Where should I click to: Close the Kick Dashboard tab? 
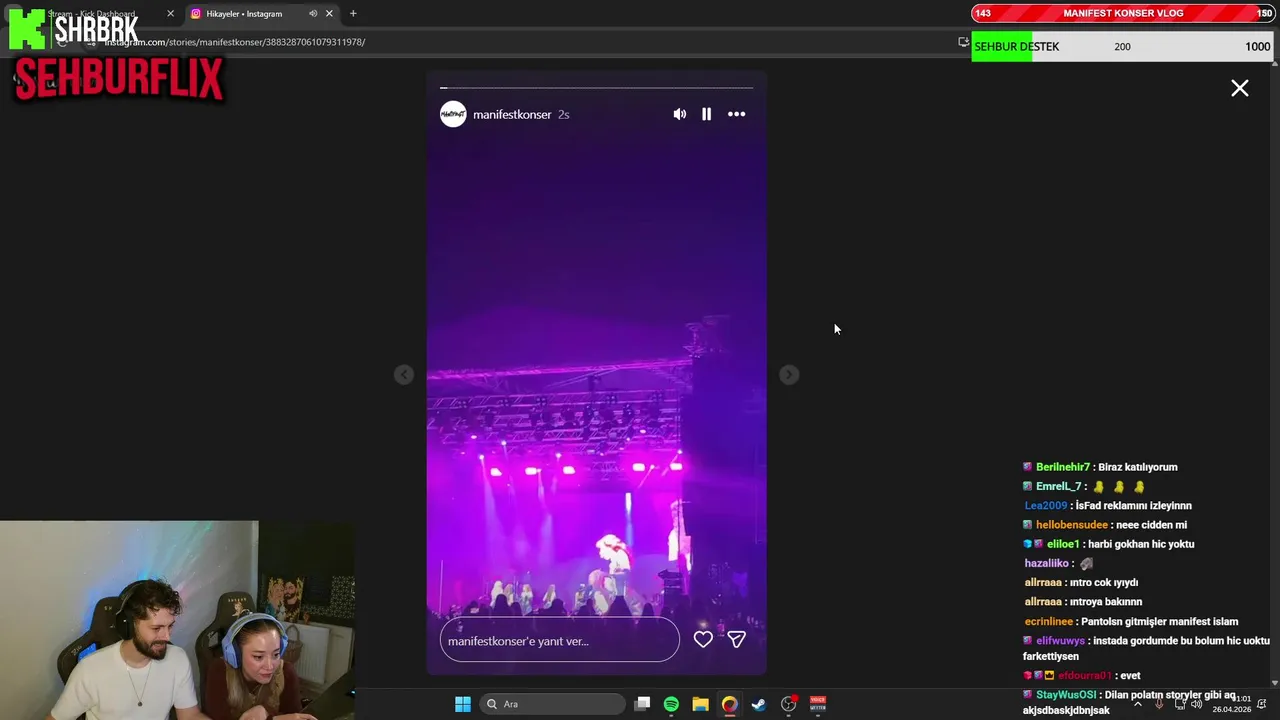(170, 14)
